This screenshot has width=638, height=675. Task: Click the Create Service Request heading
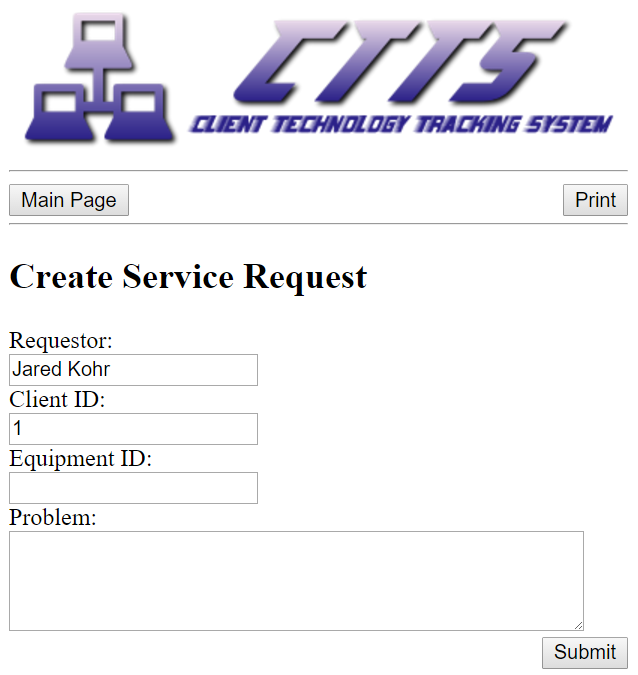tap(188, 277)
